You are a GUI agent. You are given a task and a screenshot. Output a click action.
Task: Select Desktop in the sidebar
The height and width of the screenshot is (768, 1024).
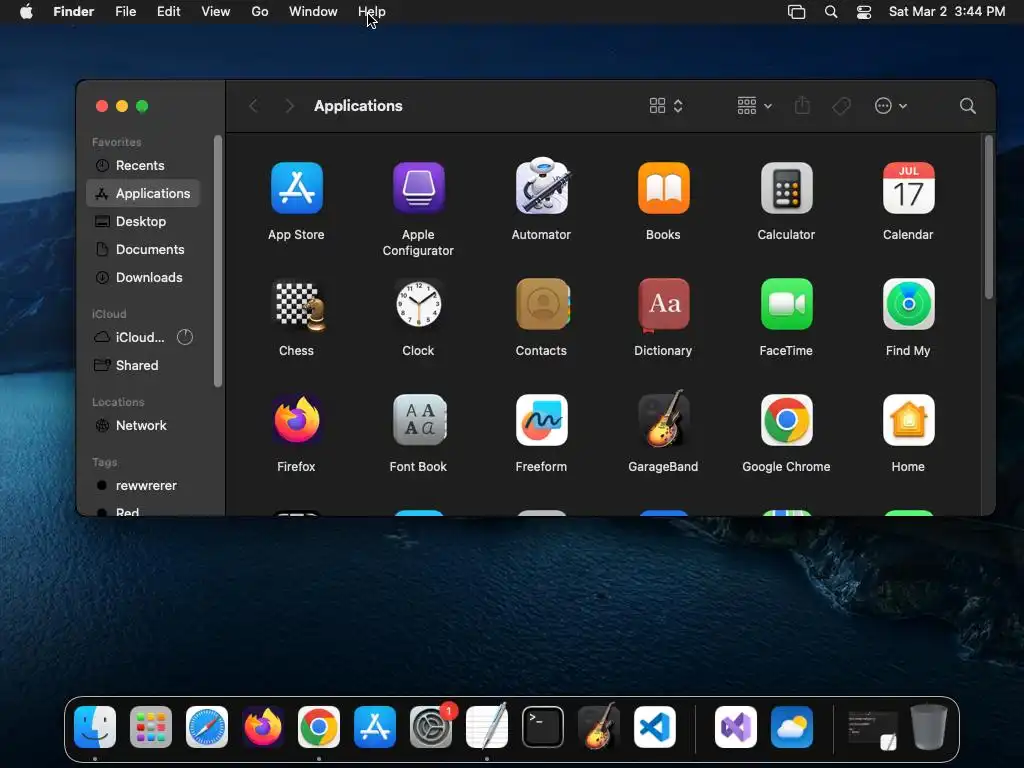pyautogui.click(x=143, y=221)
